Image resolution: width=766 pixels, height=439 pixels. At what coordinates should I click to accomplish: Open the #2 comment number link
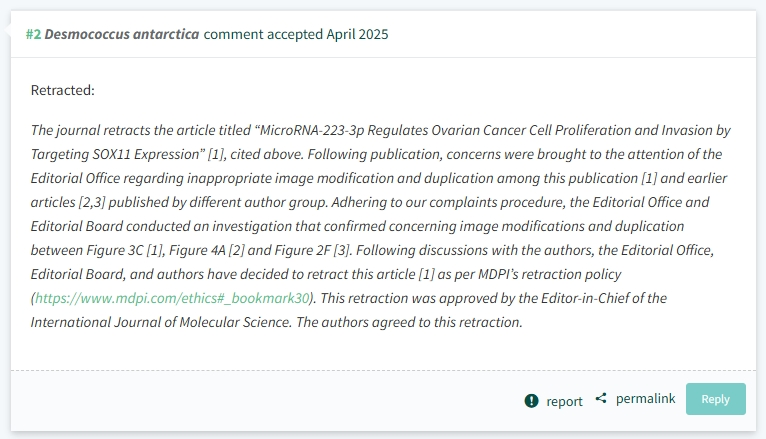pyautogui.click(x=33, y=34)
